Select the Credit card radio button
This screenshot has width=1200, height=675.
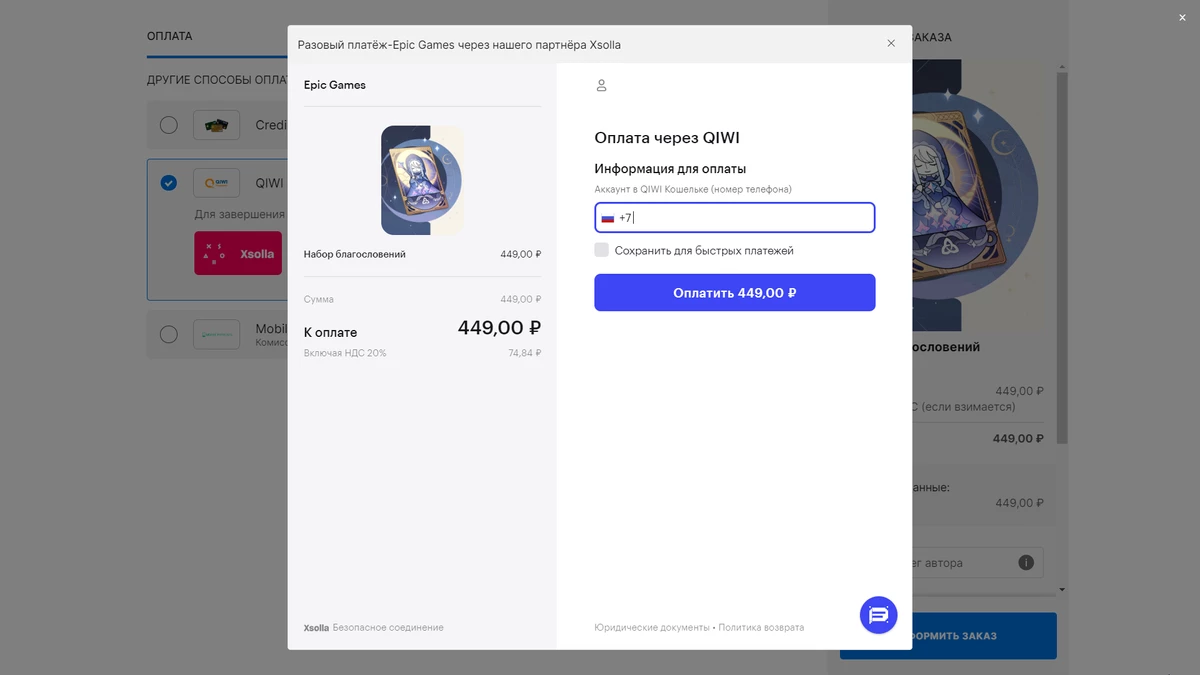click(169, 125)
